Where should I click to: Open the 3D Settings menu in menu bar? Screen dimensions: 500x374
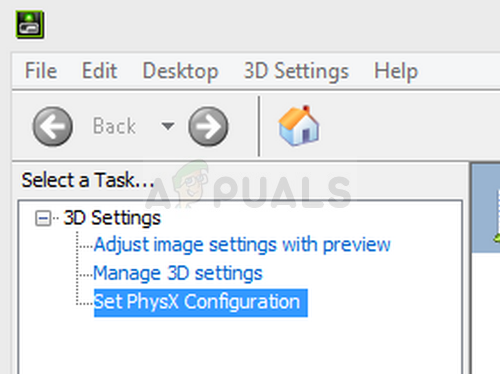point(296,71)
